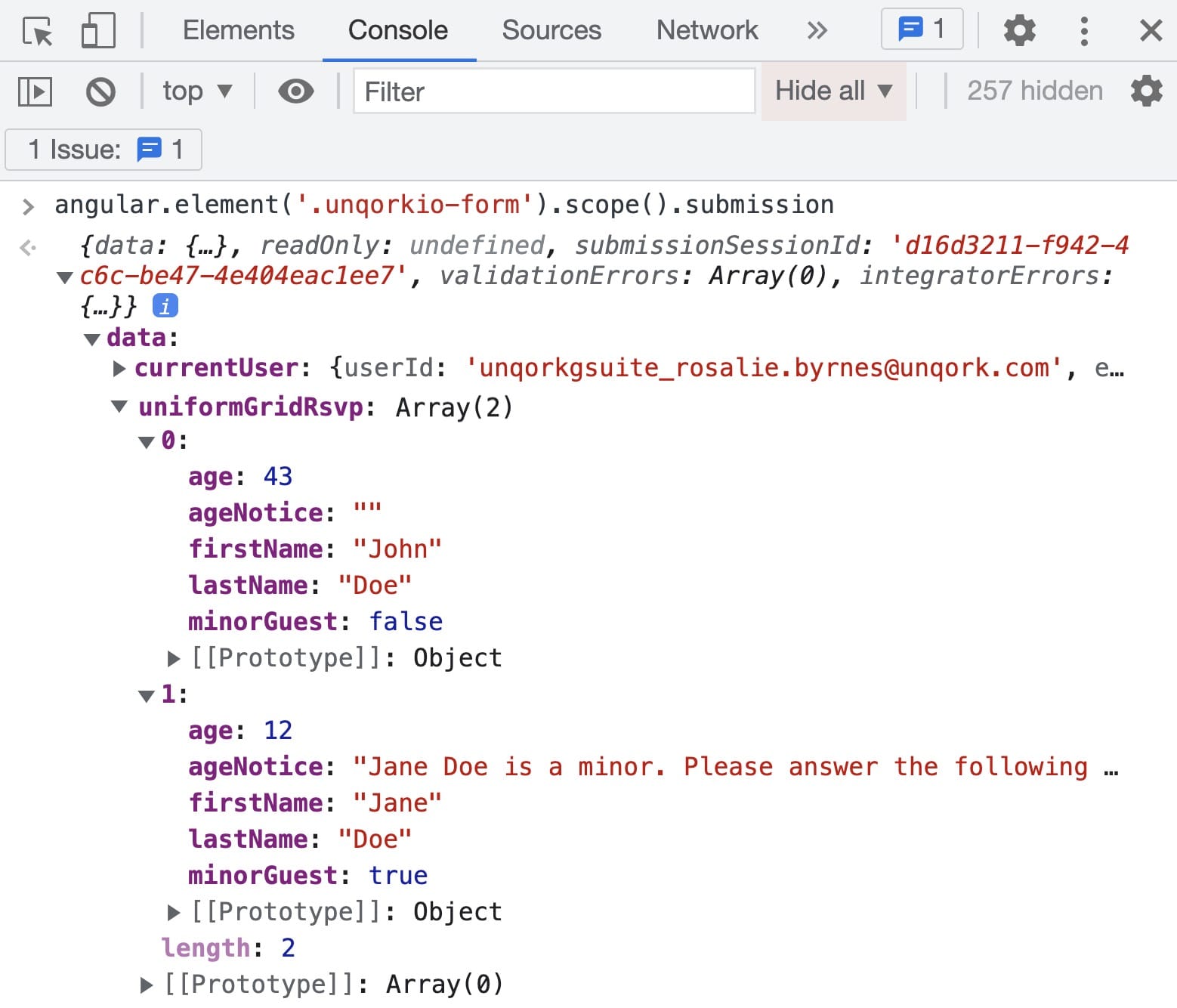Collapse array item 0

(146, 442)
